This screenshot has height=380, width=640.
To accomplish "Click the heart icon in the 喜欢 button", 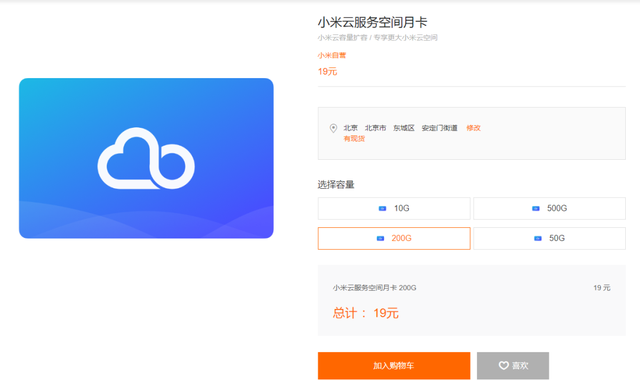I will pos(504,365).
